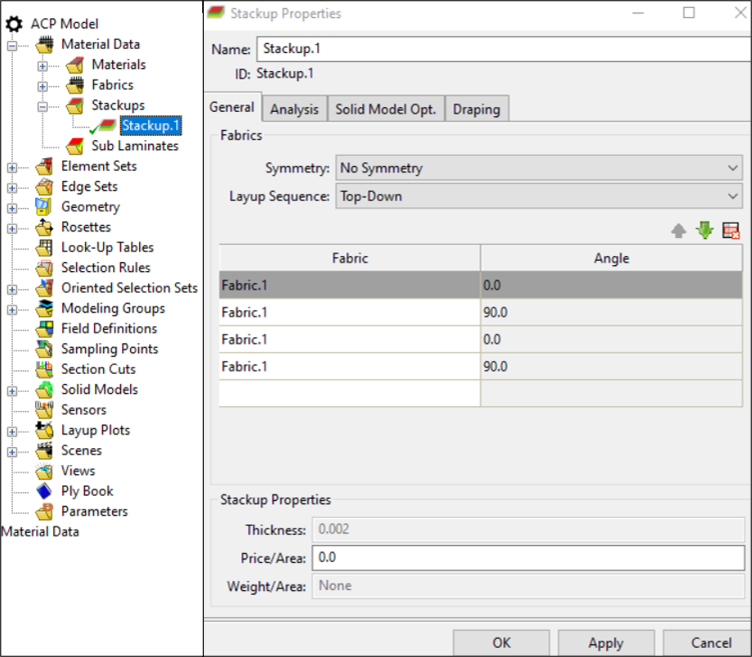This screenshot has width=752, height=657.
Task: Click the Price/Area input field
Action: click(528, 558)
